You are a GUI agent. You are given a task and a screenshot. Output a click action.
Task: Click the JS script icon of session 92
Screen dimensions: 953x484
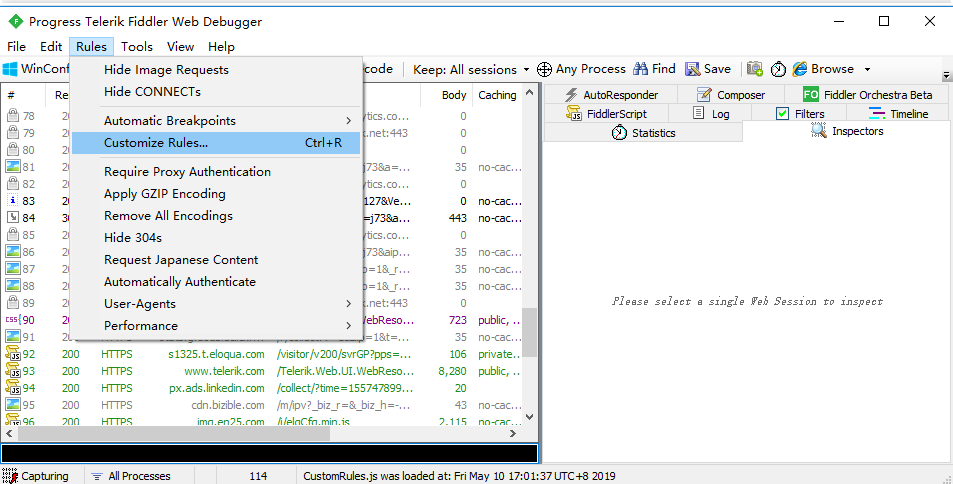[13, 354]
